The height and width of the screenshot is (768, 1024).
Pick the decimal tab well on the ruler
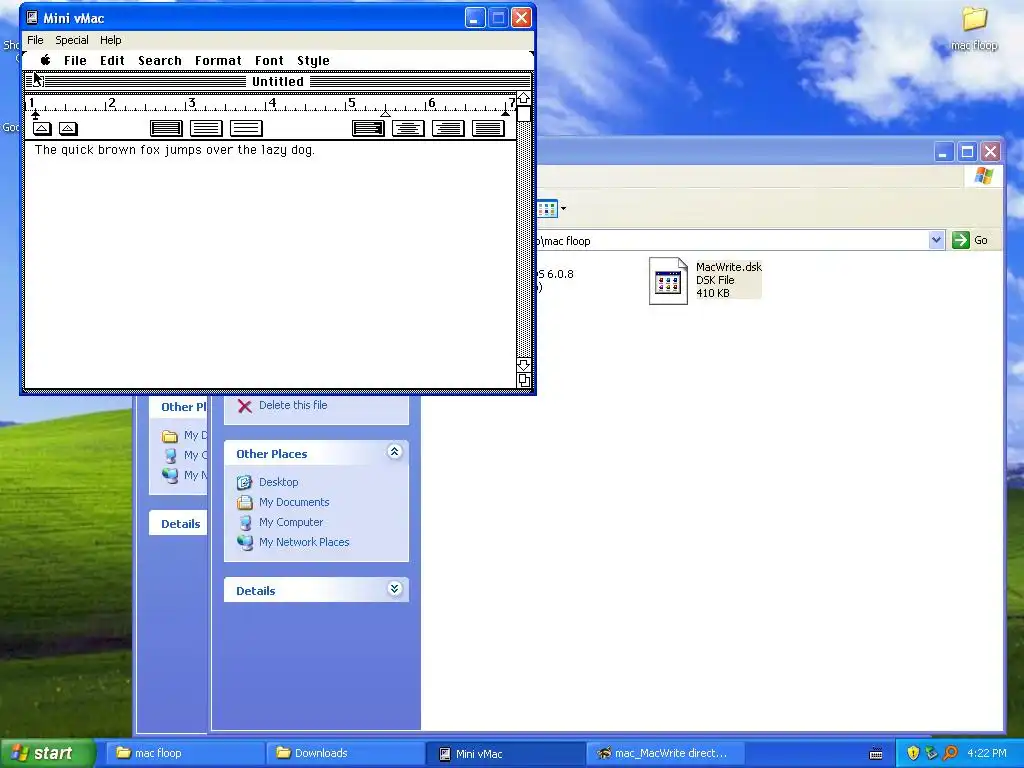(x=69, y=129)
